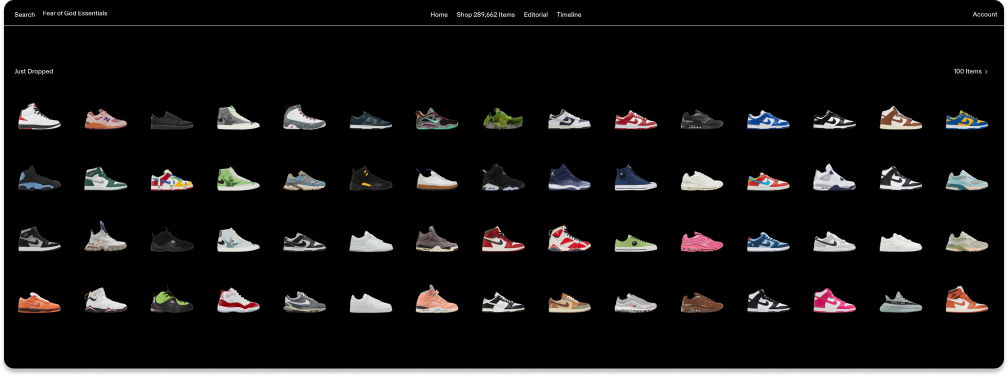Click the Fear of God Essentials suggestion
This screenshot has width=1008, height=377.
click(75, 14)
